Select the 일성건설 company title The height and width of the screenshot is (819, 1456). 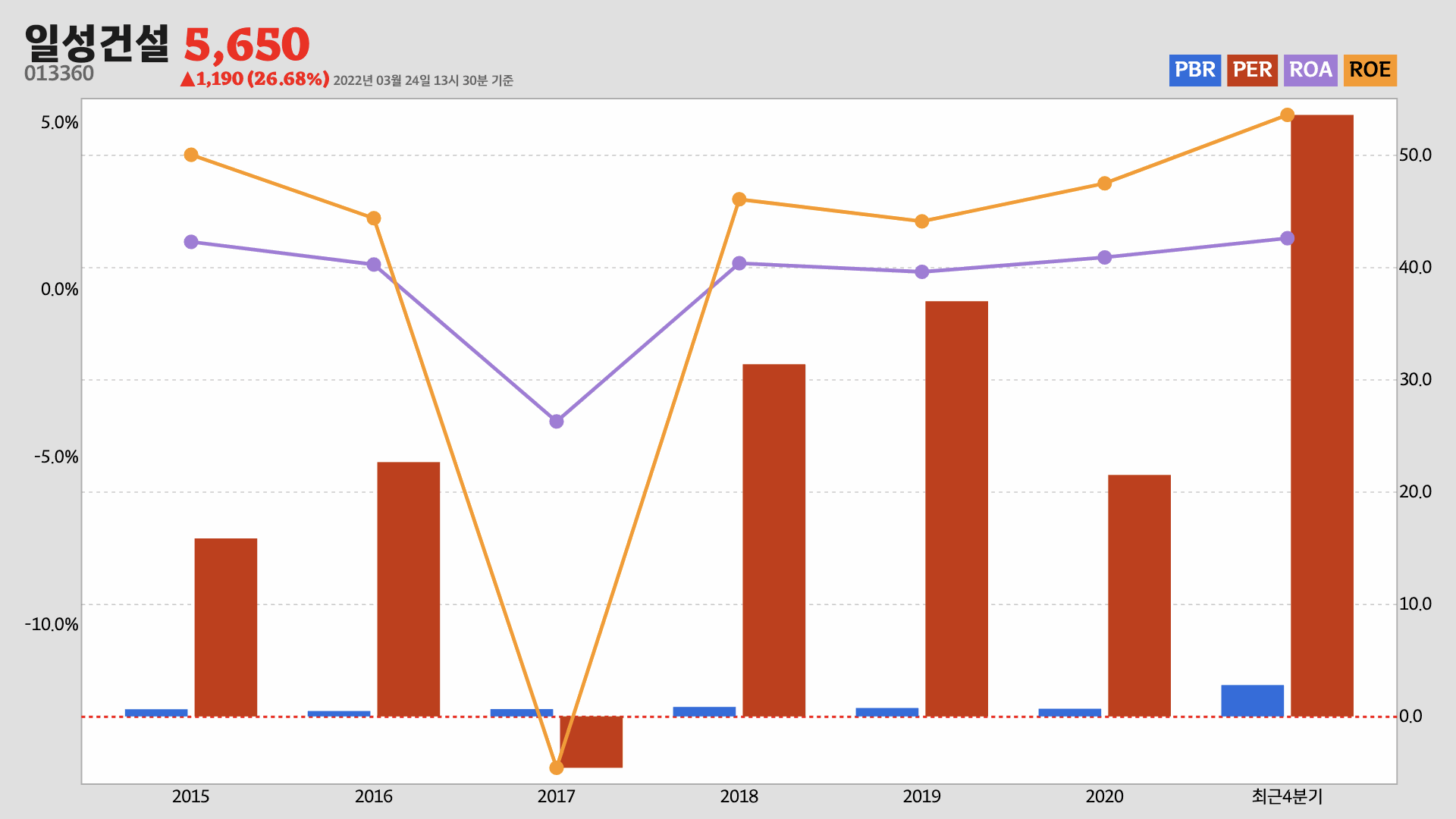click(97, 43)
